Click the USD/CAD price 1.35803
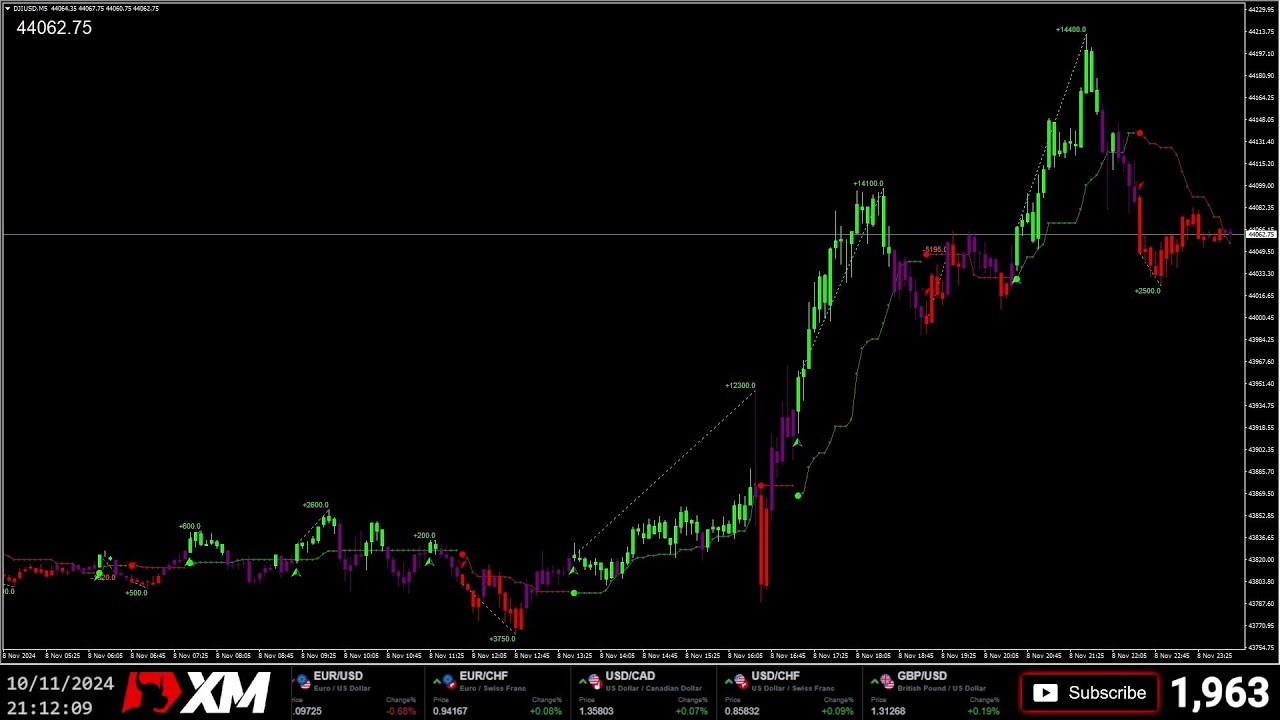1280x720 pixels. [x=596, y=711]
